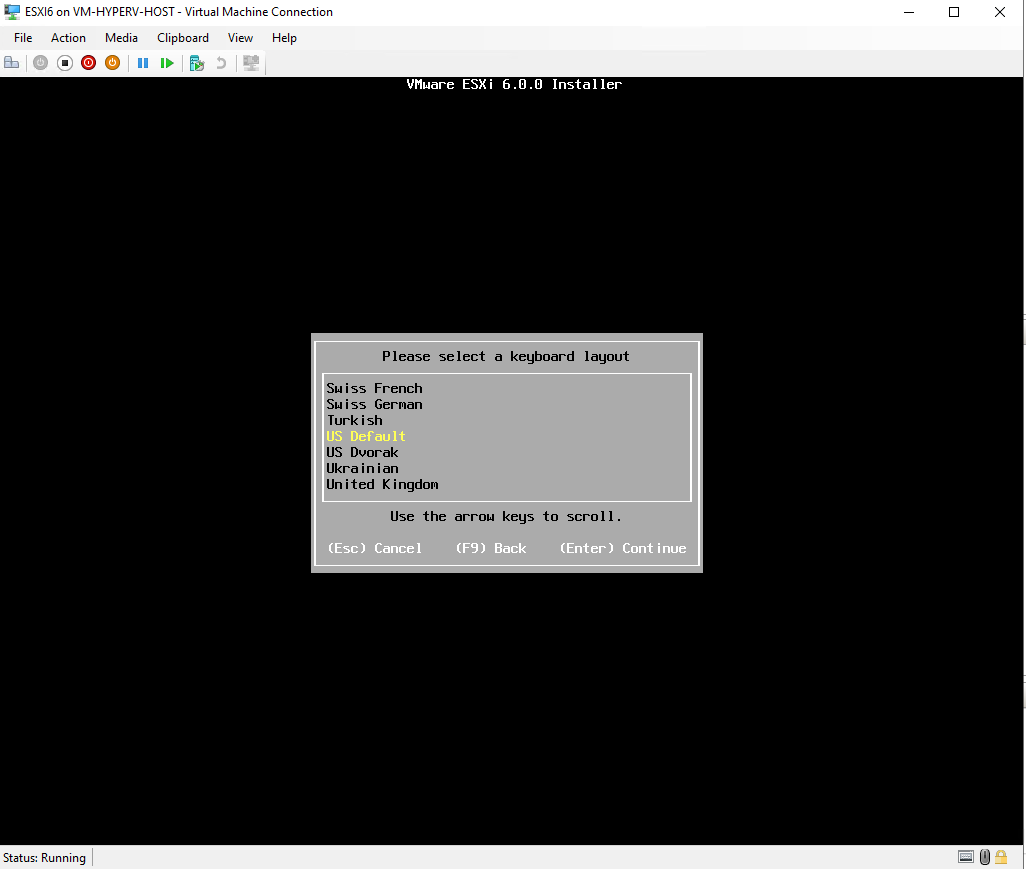Click the 'Please select a keyboard layout' heading
This screenshot has width=1026, height=869.
506,357
